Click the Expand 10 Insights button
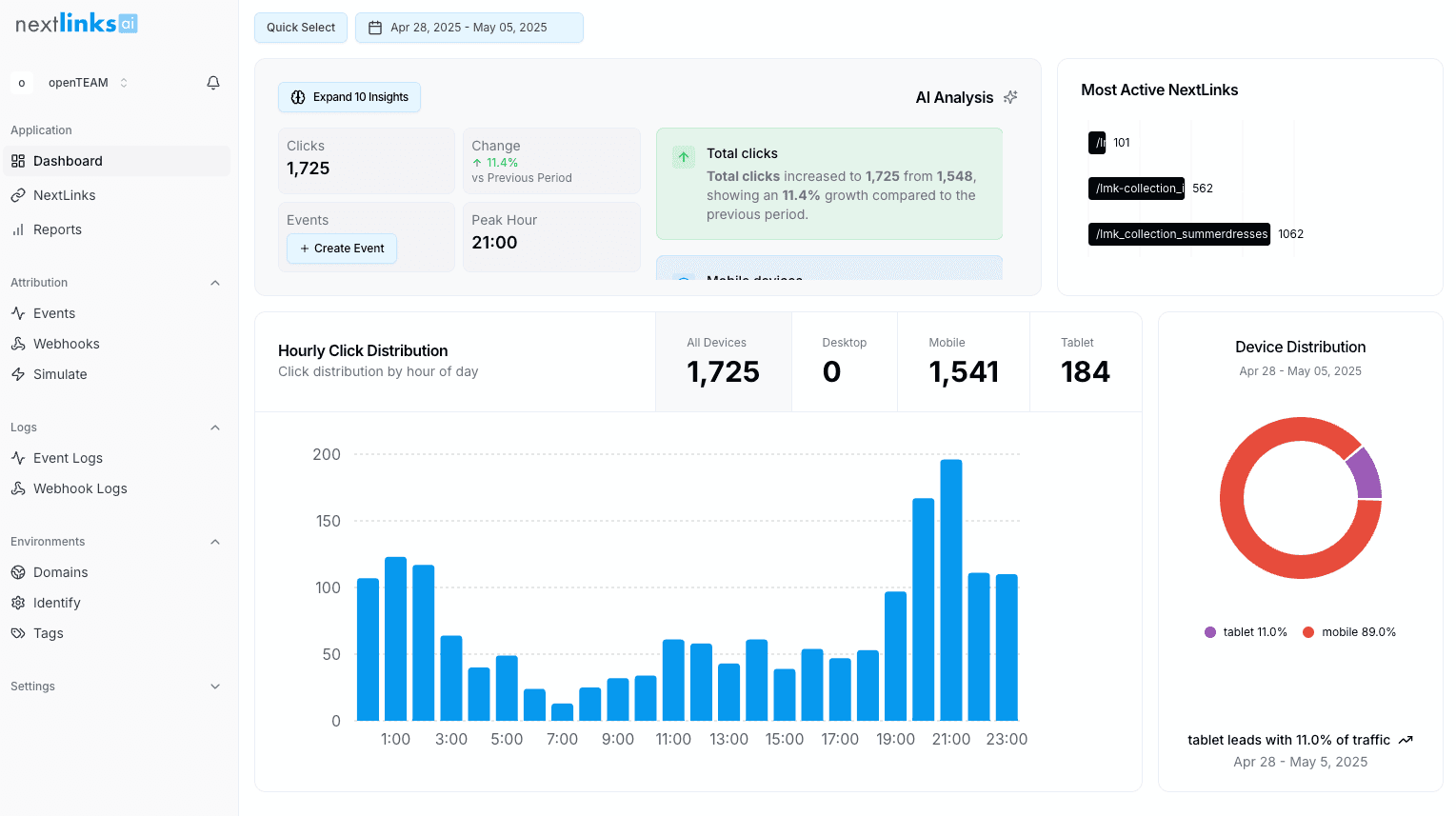The height and width of the screenshot is (816, 1456). [349, 96]
